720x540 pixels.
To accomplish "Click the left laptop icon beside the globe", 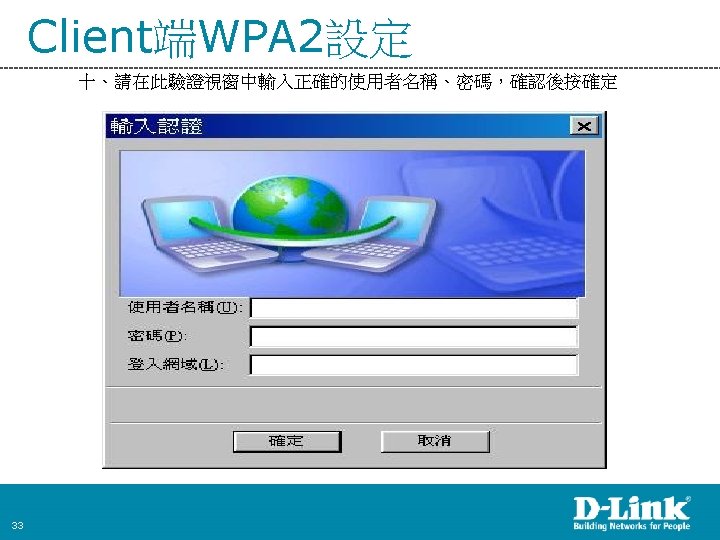I will (202, 233).
